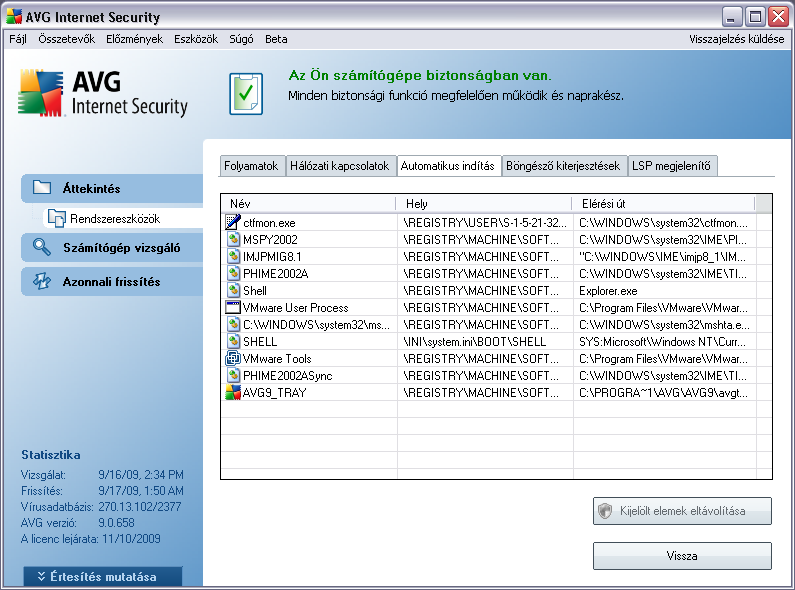Open the Fájl menu
Screen dimensions: 795x590
(18, 39)
